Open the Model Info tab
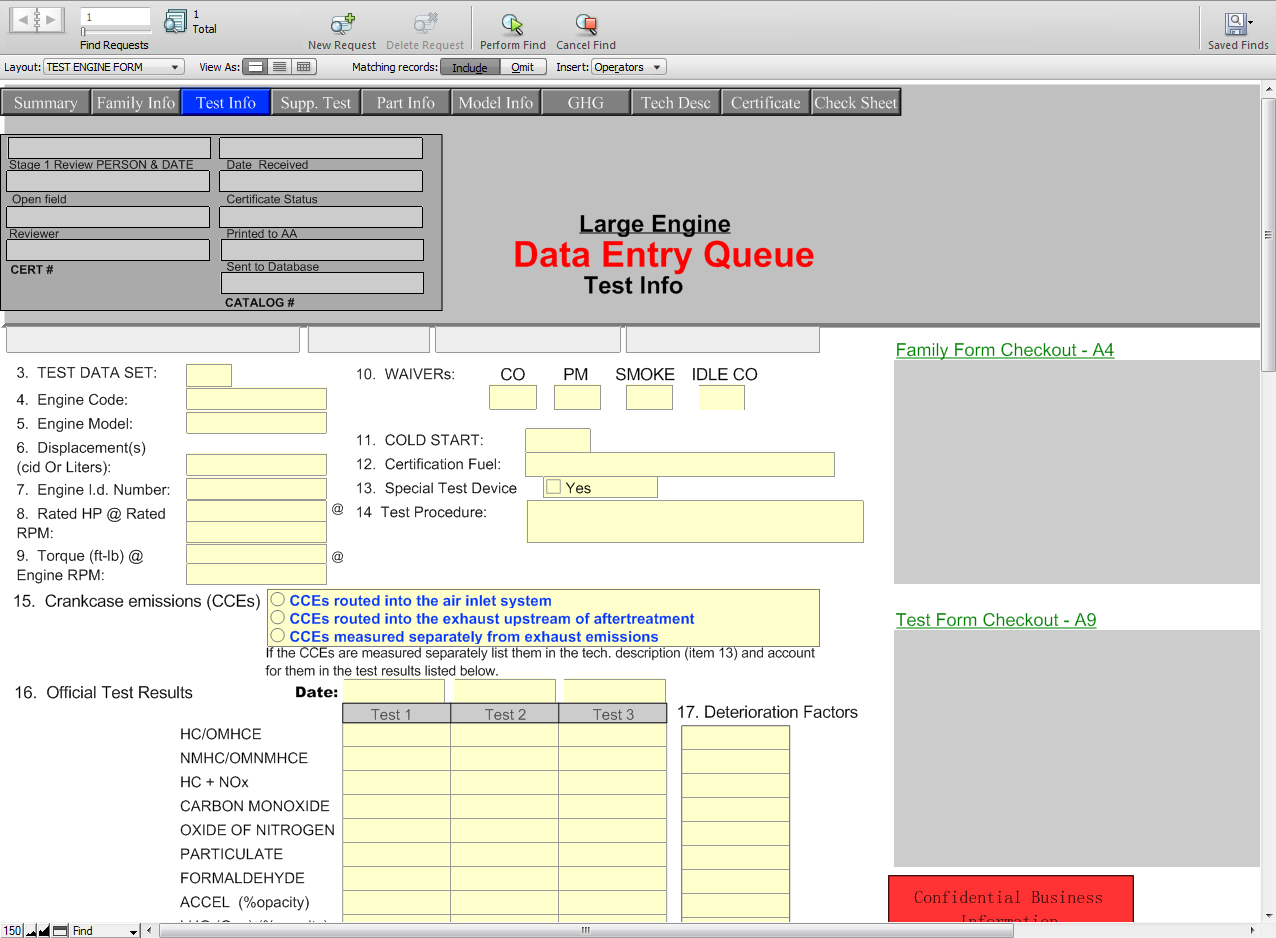 (x=496, y=102)
